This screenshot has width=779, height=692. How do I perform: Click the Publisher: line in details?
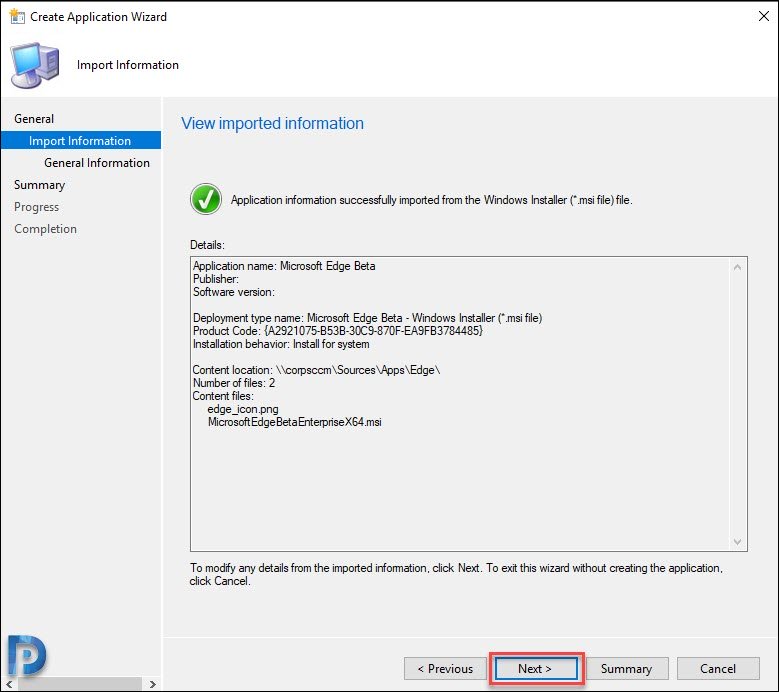tap(216, 279)
